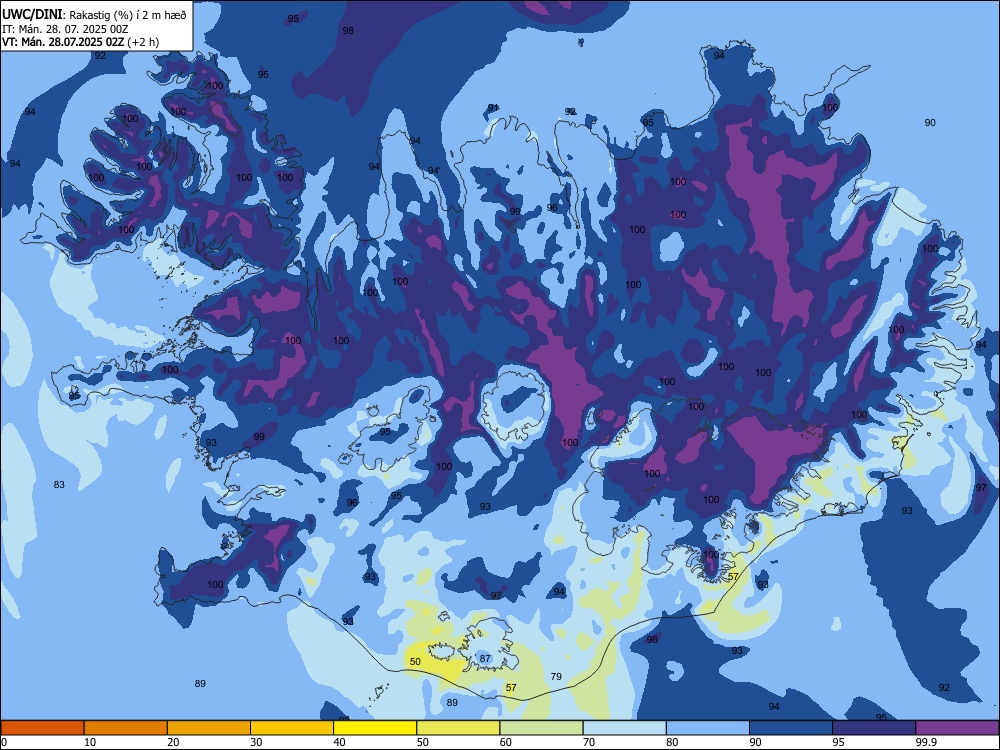Pick the light green 60–70 legend swatch
The height and width of the screenshot is (750, 1000).
(x=541, y=728)
